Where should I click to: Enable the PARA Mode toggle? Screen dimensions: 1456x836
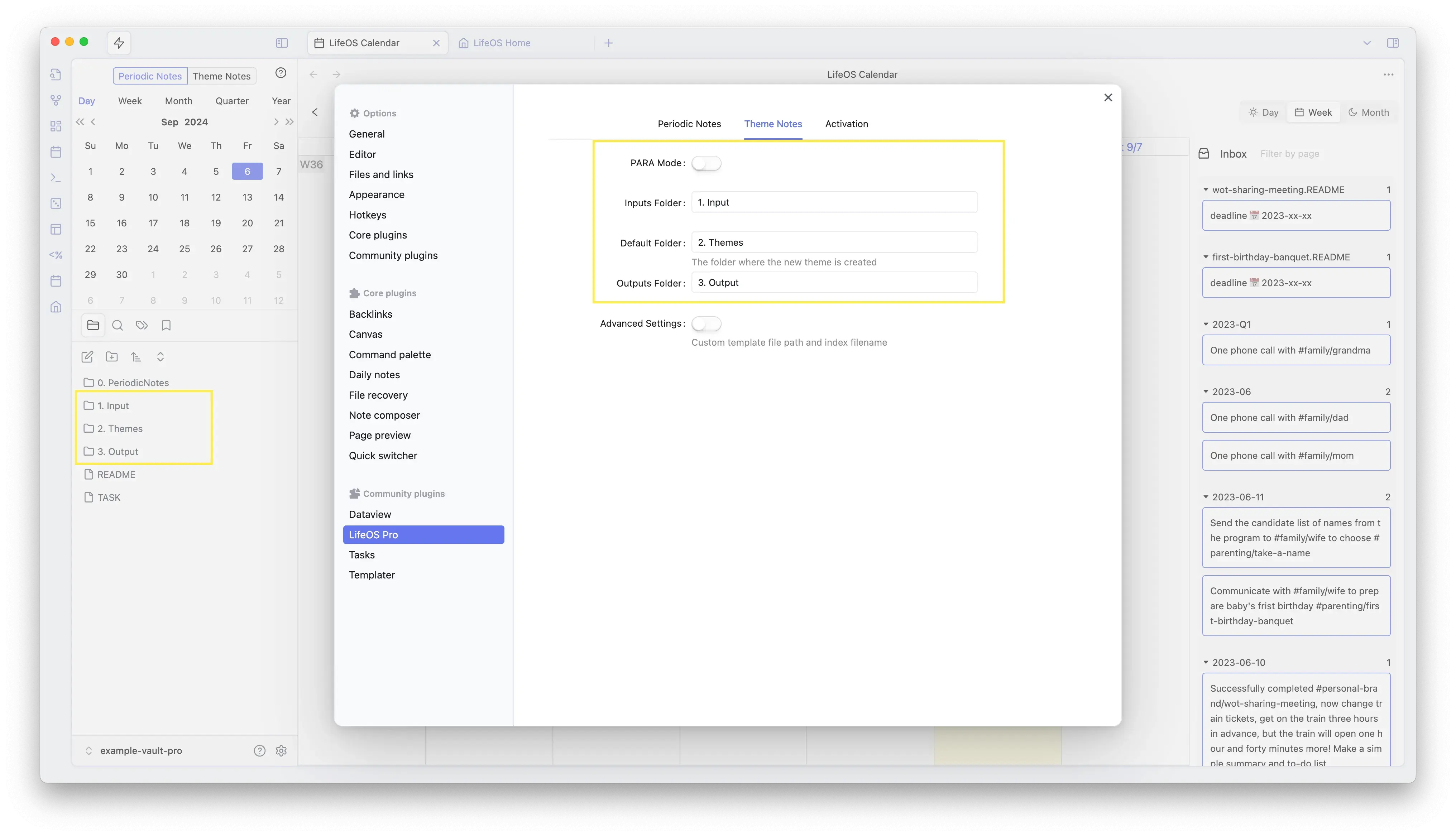[x=706, y=163]
